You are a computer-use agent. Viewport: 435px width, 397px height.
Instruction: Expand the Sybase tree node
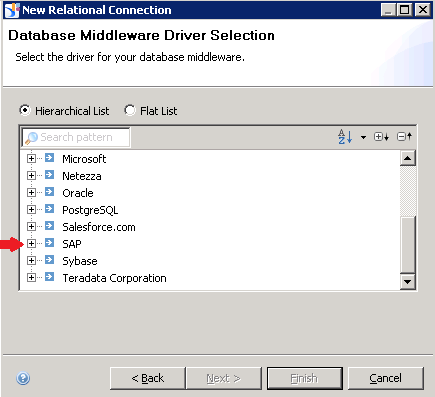tap(31, 260)
